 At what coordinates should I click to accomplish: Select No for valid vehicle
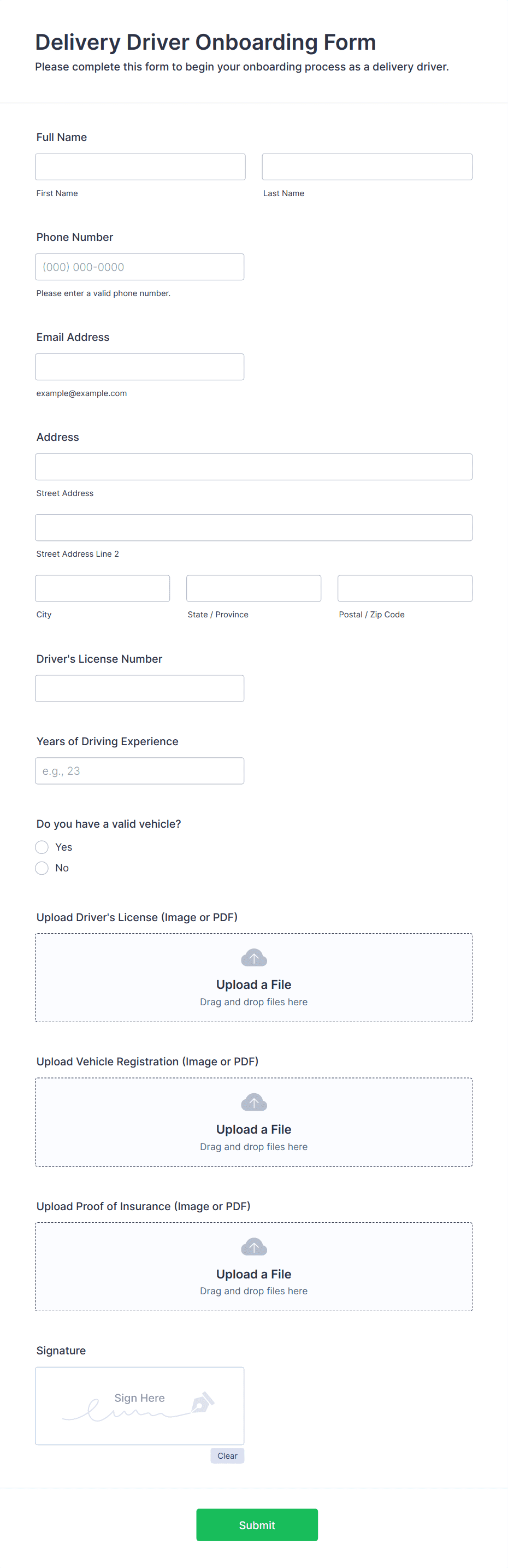42,868
